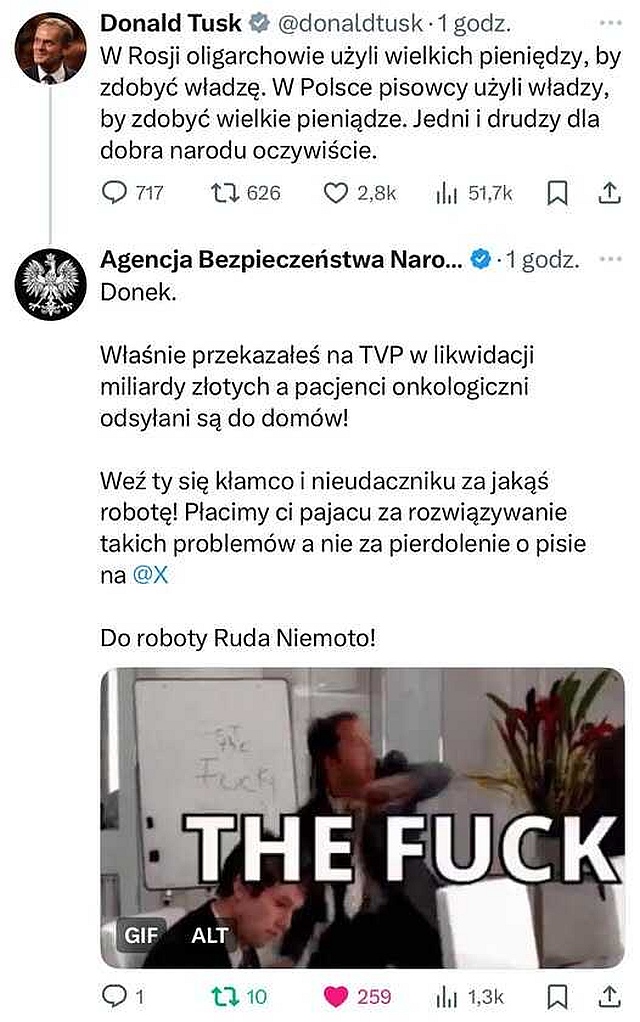Play the THE FUCK GIF
This screenshot has height=1022, width=640.
[362, 817]
